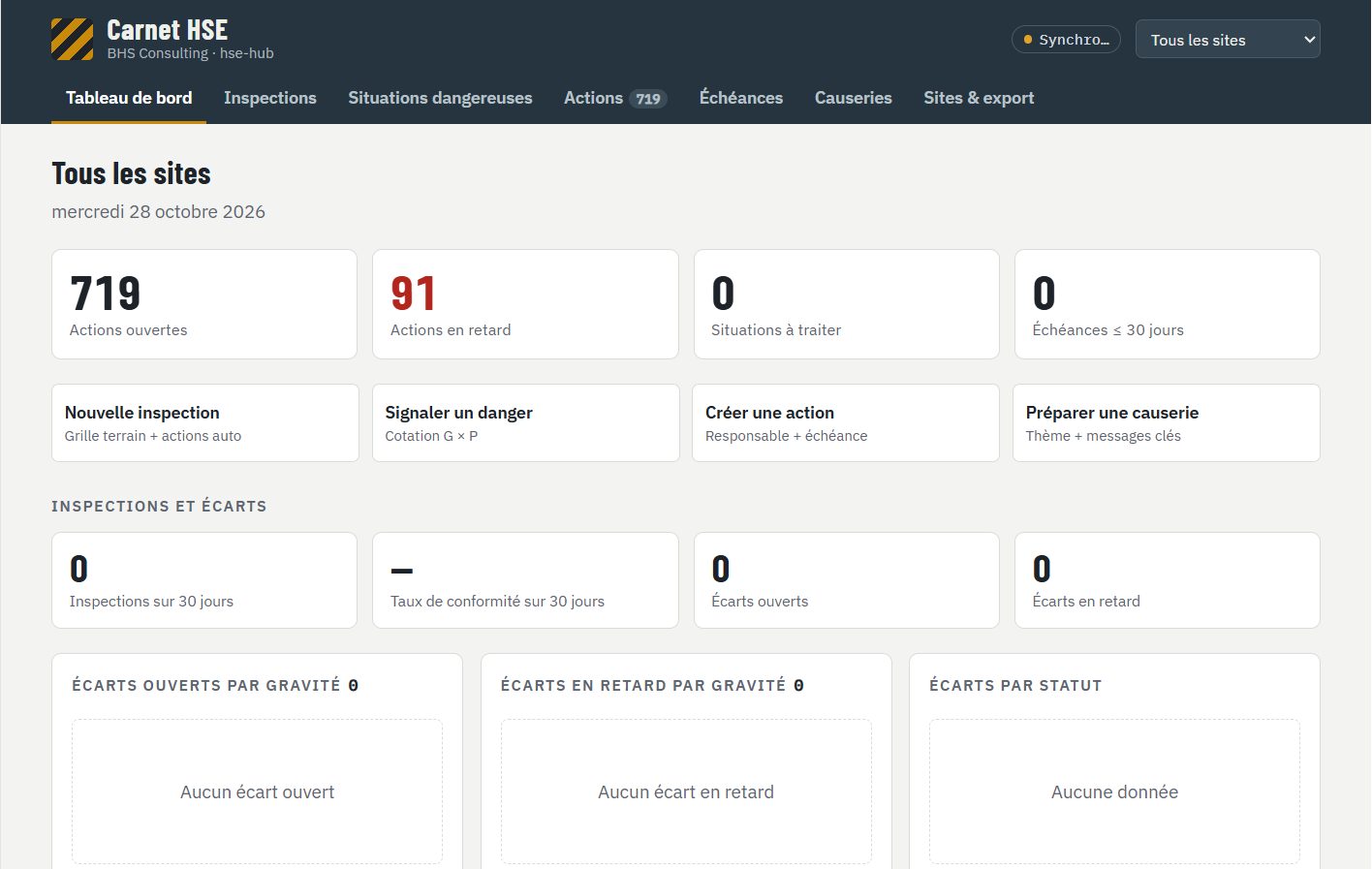1372x869 pixels.
Task: Click the 'Aucun écart ouvert' placeholder
Action: 257,792
